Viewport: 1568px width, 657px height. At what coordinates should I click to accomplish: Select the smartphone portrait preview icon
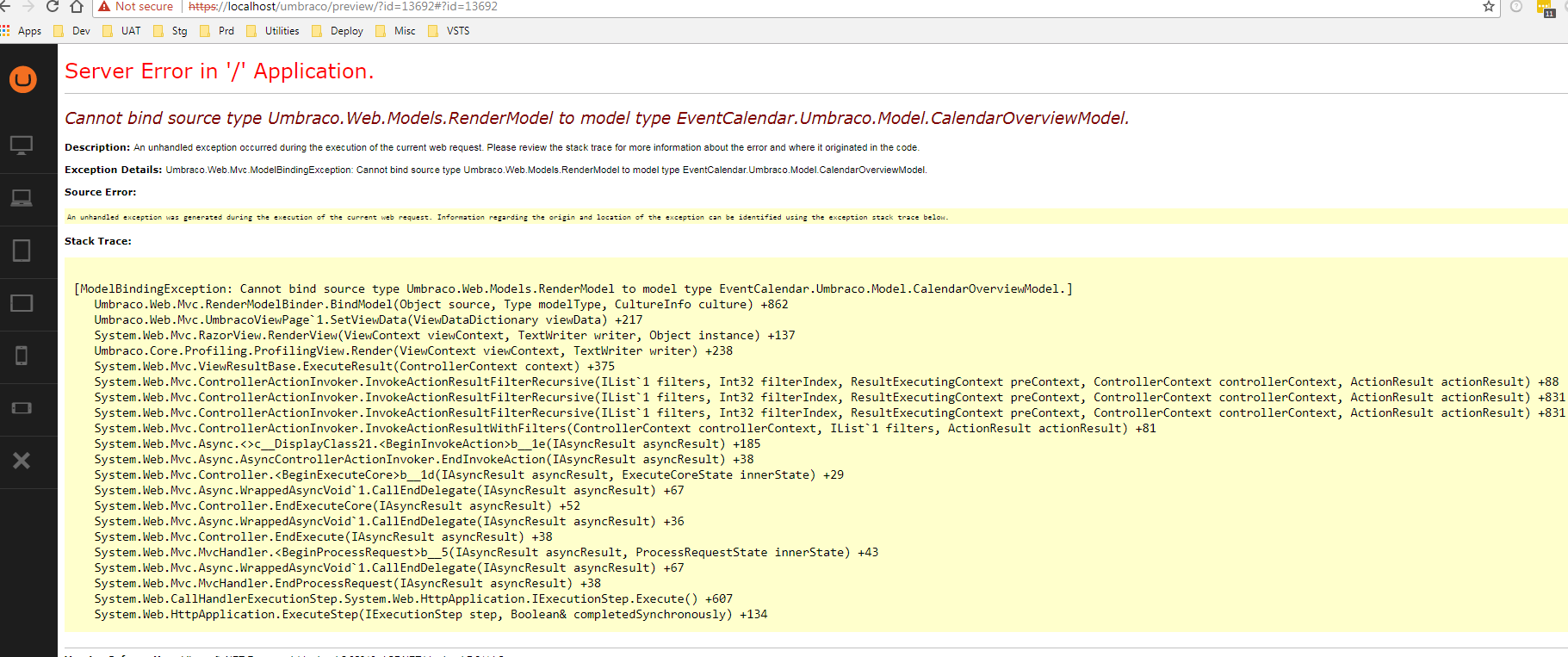22,356
